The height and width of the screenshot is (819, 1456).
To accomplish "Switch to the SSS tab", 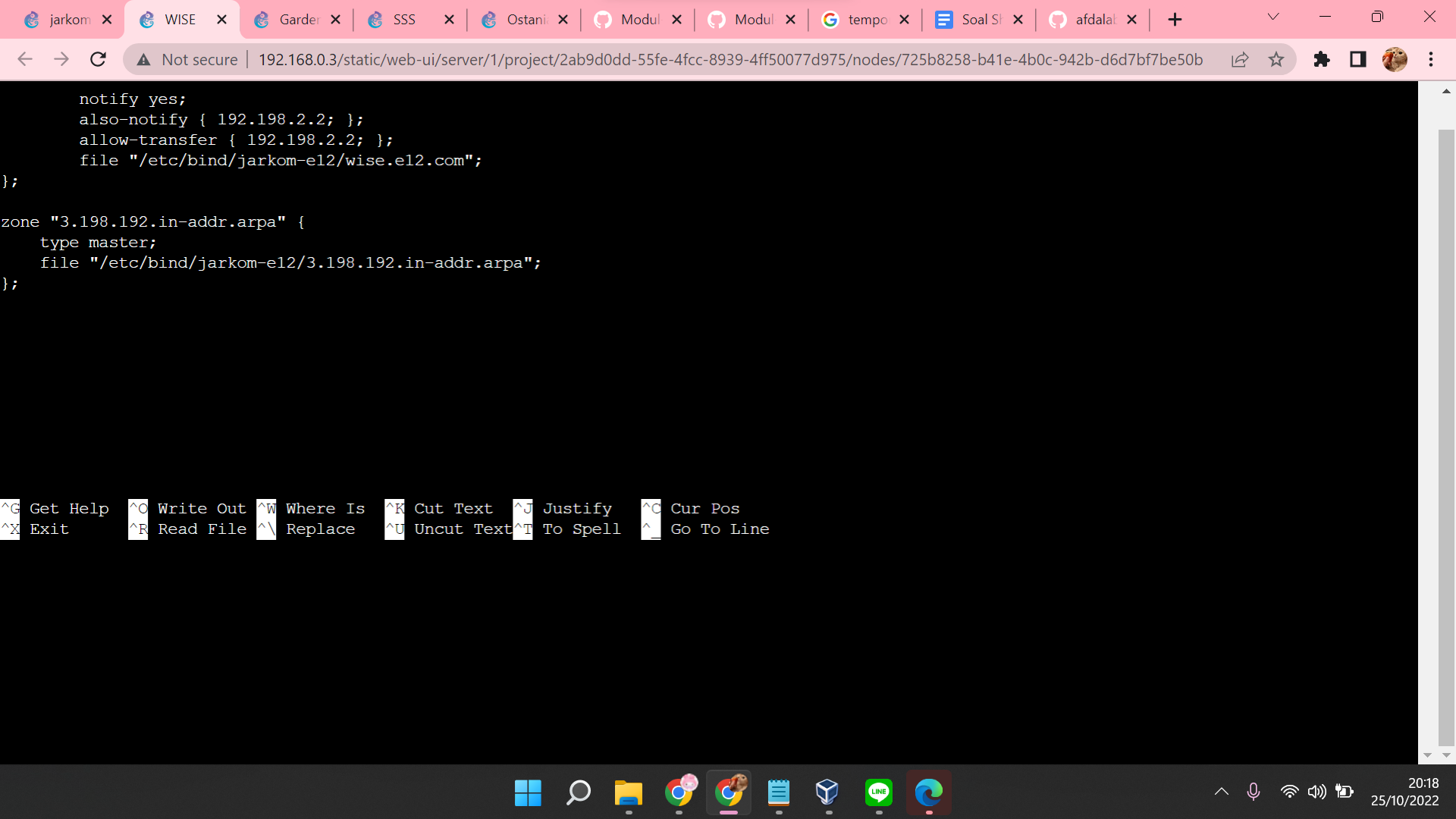I will click(402, 19).
